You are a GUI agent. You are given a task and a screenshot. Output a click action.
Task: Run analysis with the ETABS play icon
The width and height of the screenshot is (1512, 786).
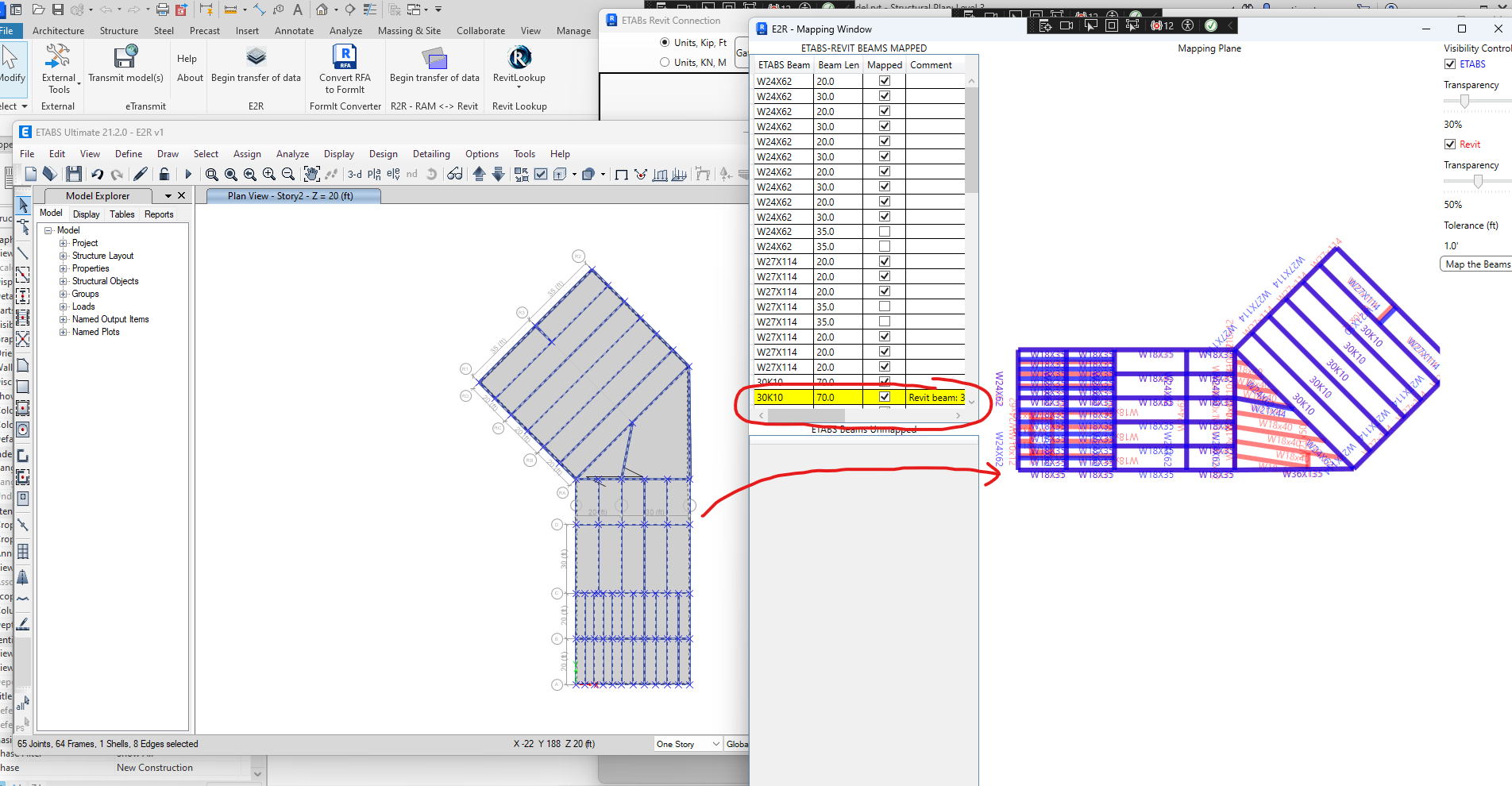[x=188, y=174]
